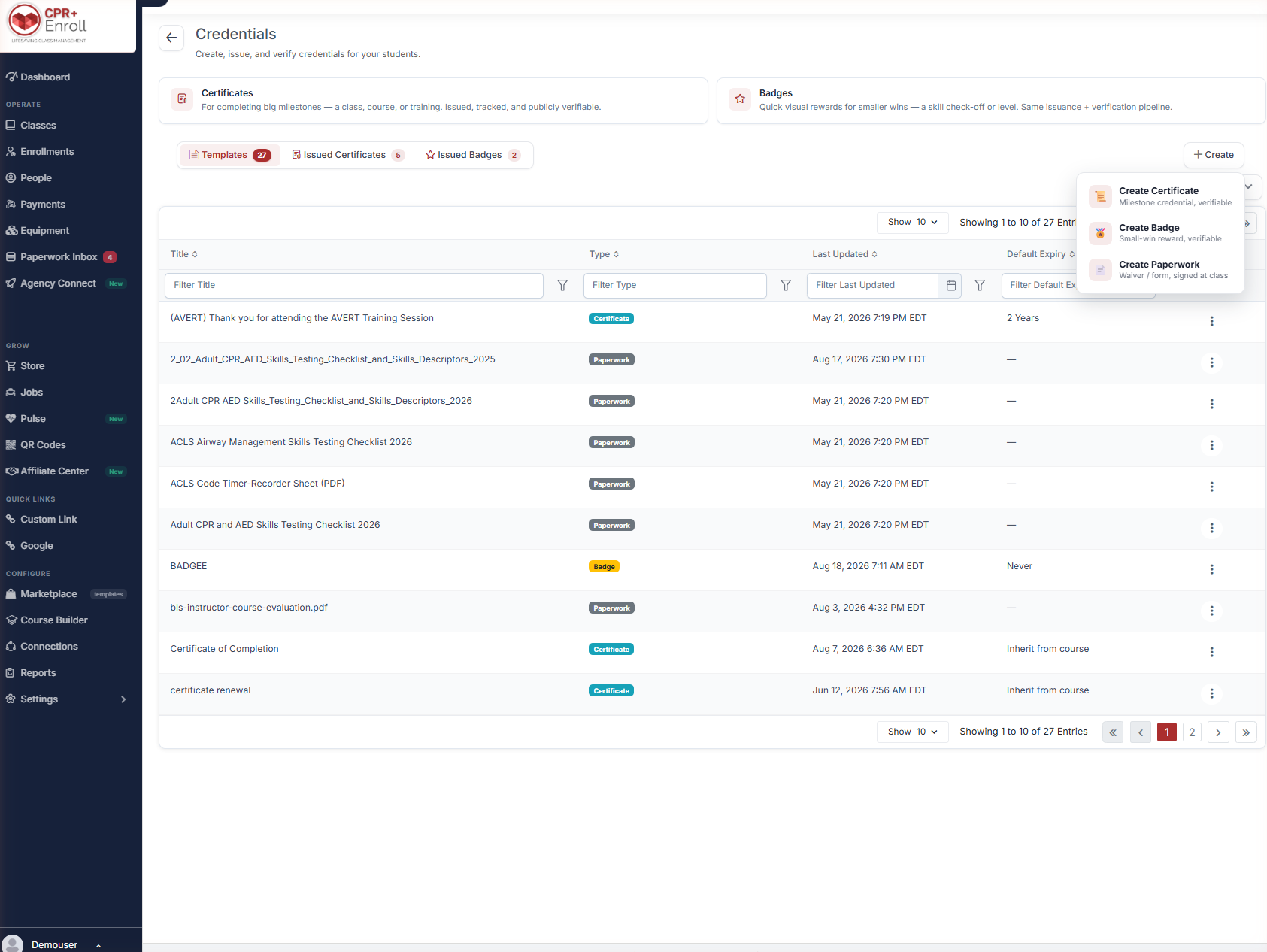The image size is (1267, 952).
Task: Click the Badge tag on BADGEE row
Action: tap(604, 567)
